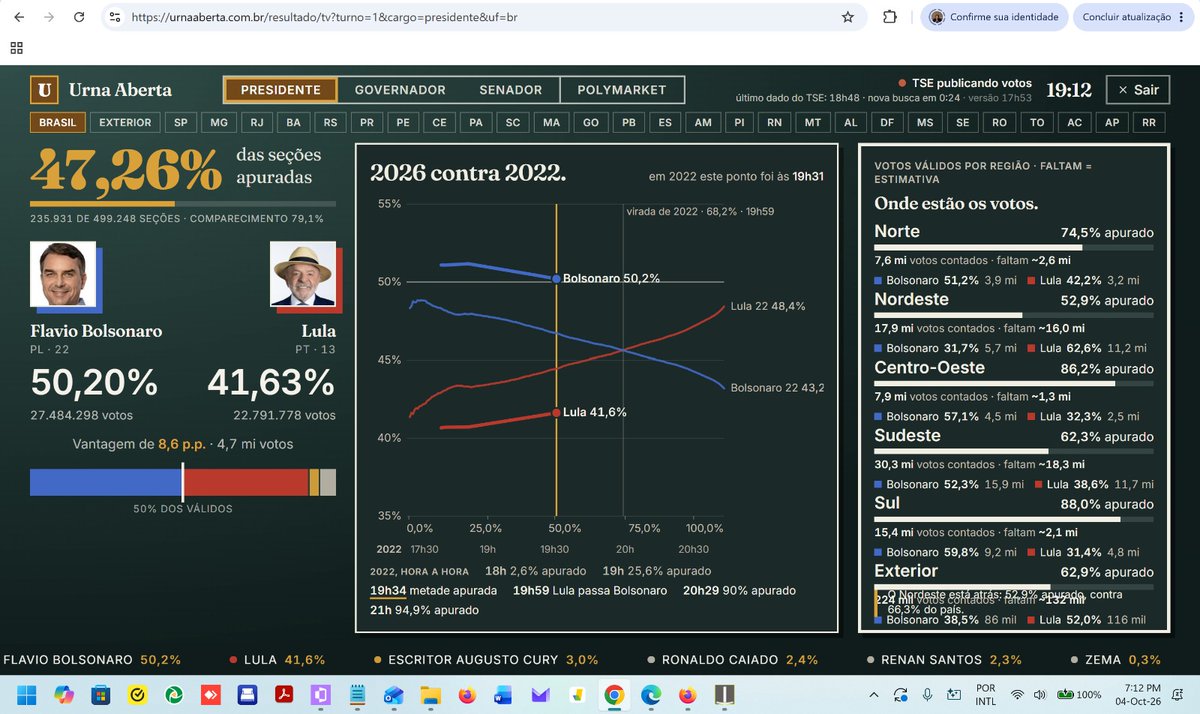
Task: Click the Norte apurado progress bar
Action: click(x=1014, y=246)
